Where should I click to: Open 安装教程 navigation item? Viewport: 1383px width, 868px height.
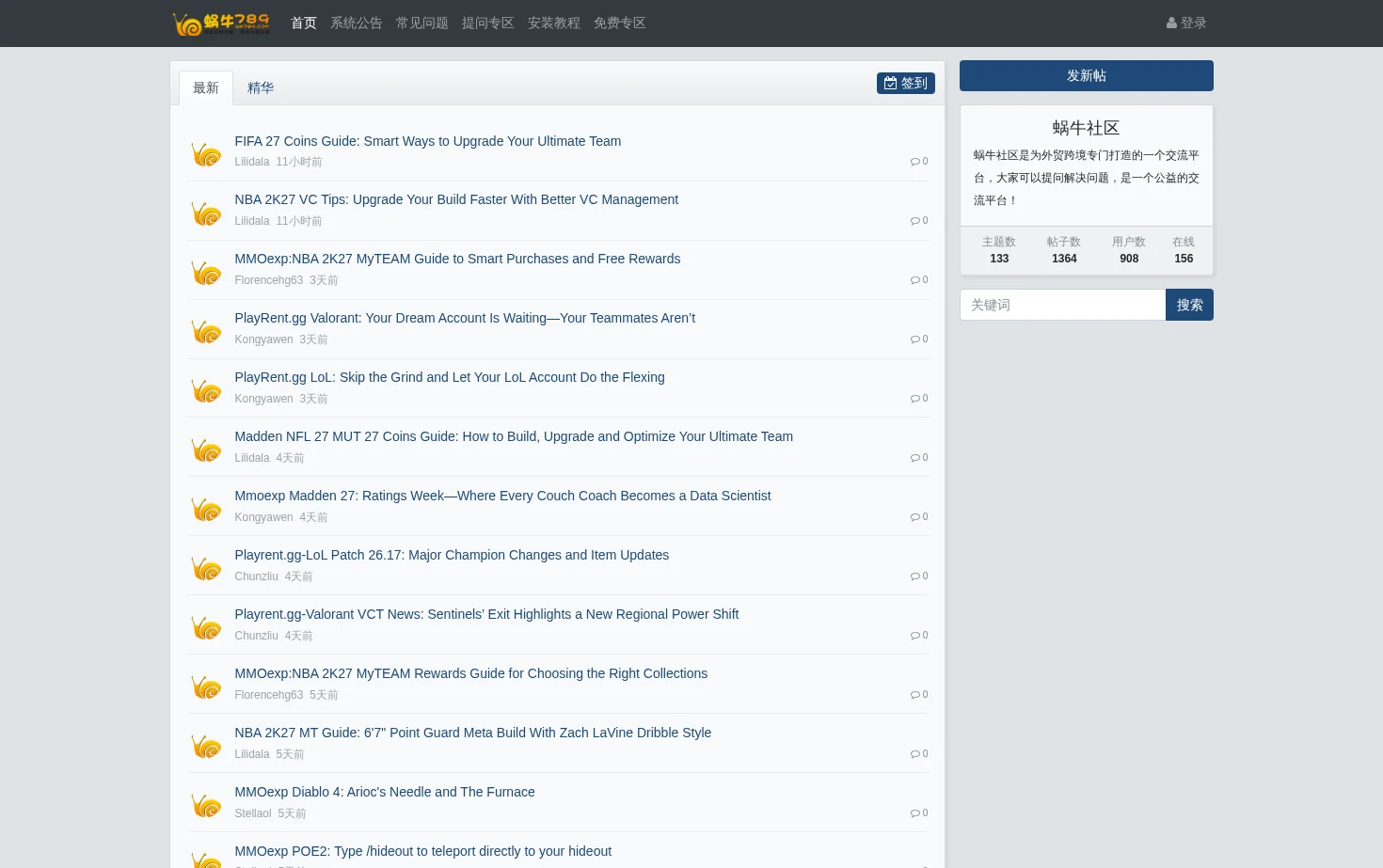554,24
